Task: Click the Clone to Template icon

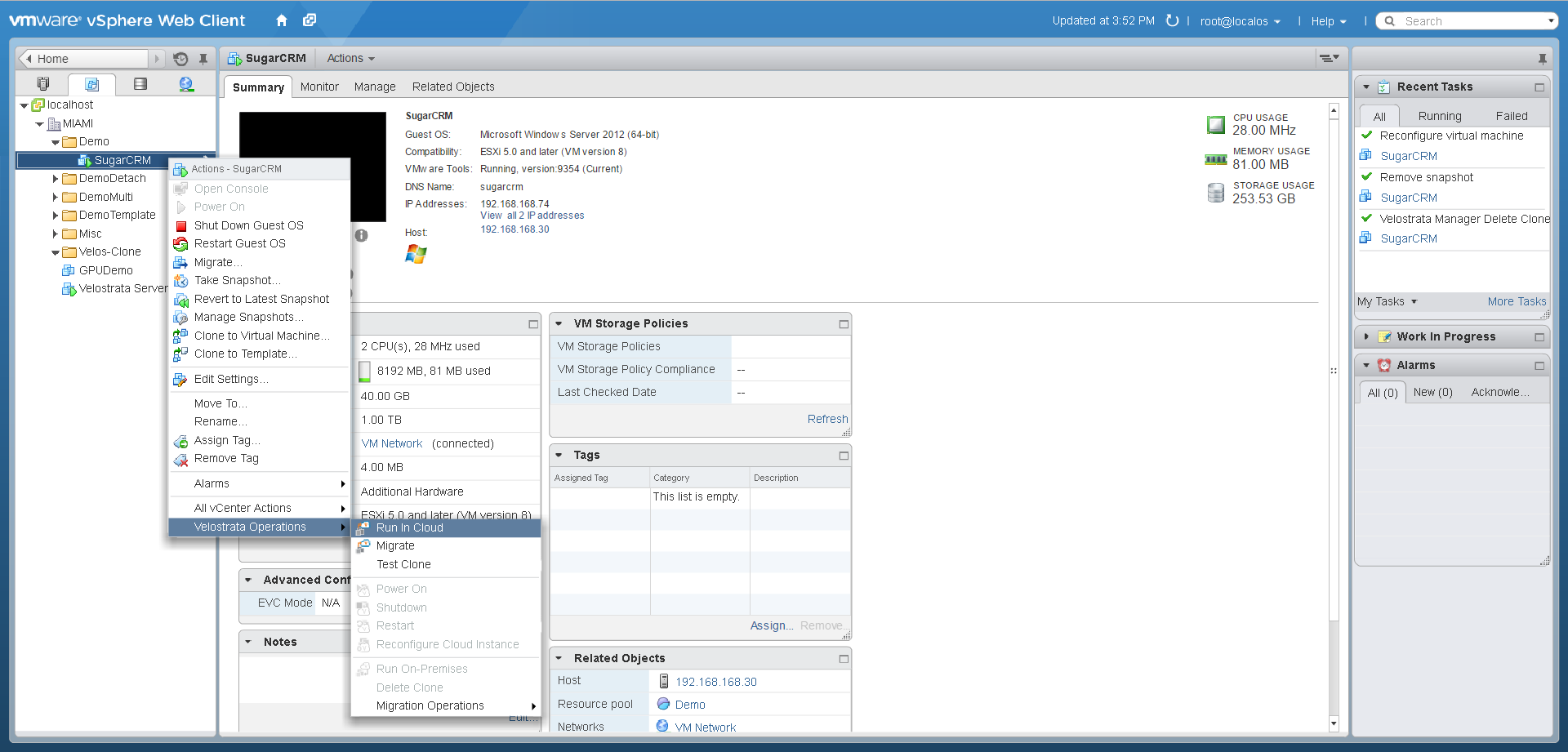Action: pyautogui.click(x=180, y=354)
